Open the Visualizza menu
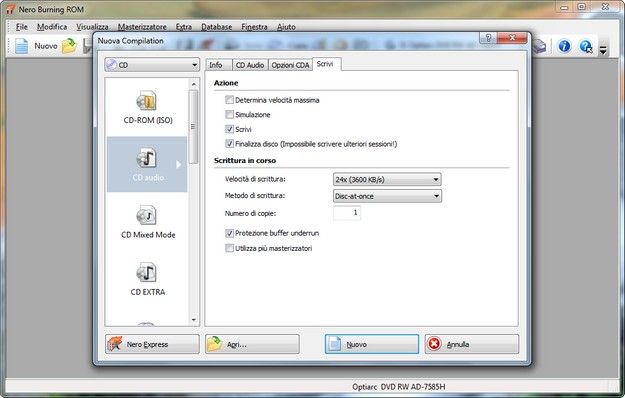Viewport: 625px width, 398px height. click(92, 27)
